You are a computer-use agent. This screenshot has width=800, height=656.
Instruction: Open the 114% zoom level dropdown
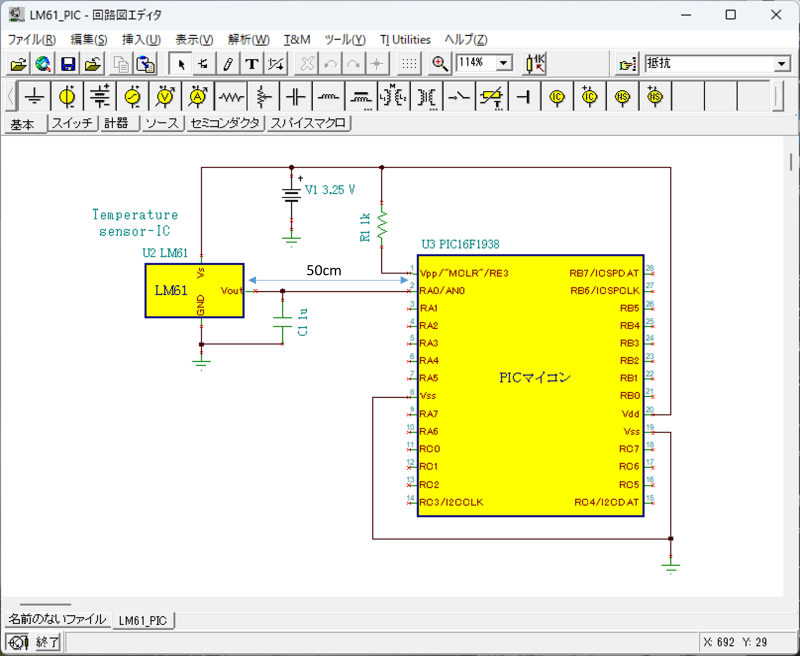(503, 63)
